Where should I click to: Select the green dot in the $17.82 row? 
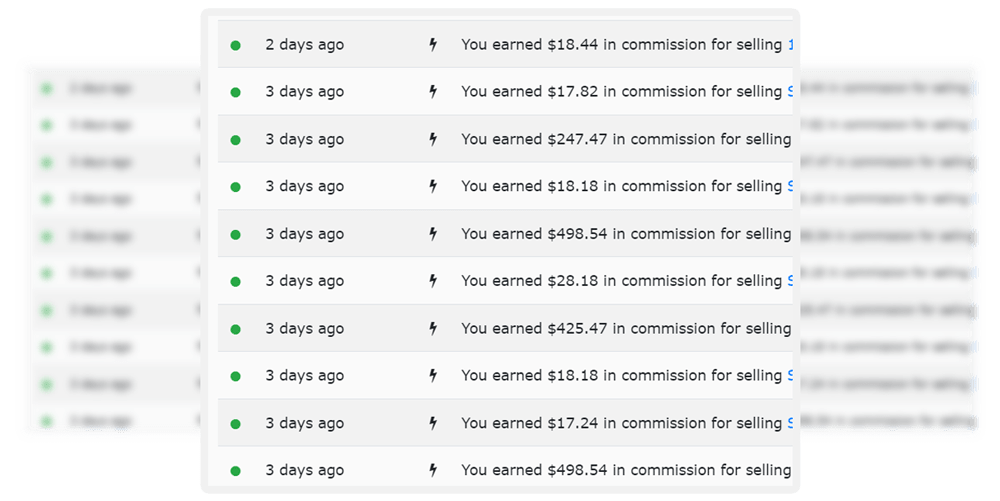[235, 92]
